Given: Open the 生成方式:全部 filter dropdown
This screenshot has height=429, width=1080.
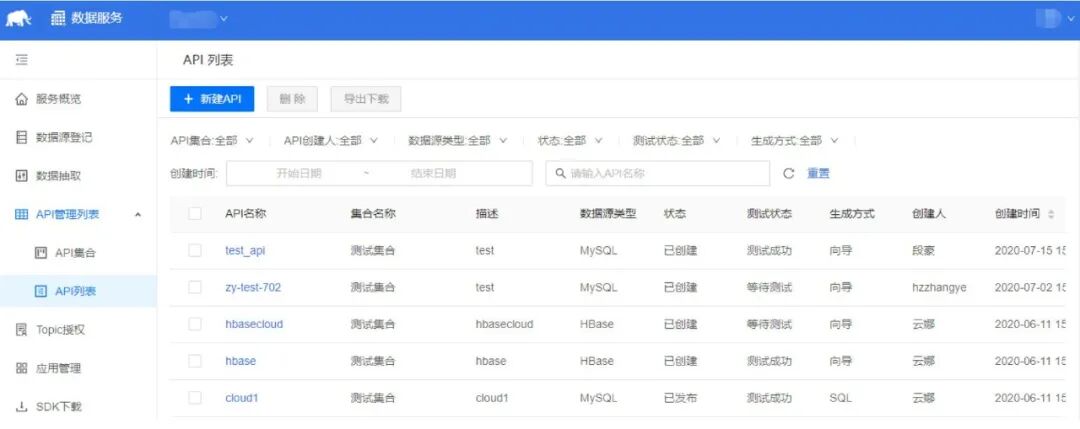Looking at the screenshot, I should pos(794,140).
